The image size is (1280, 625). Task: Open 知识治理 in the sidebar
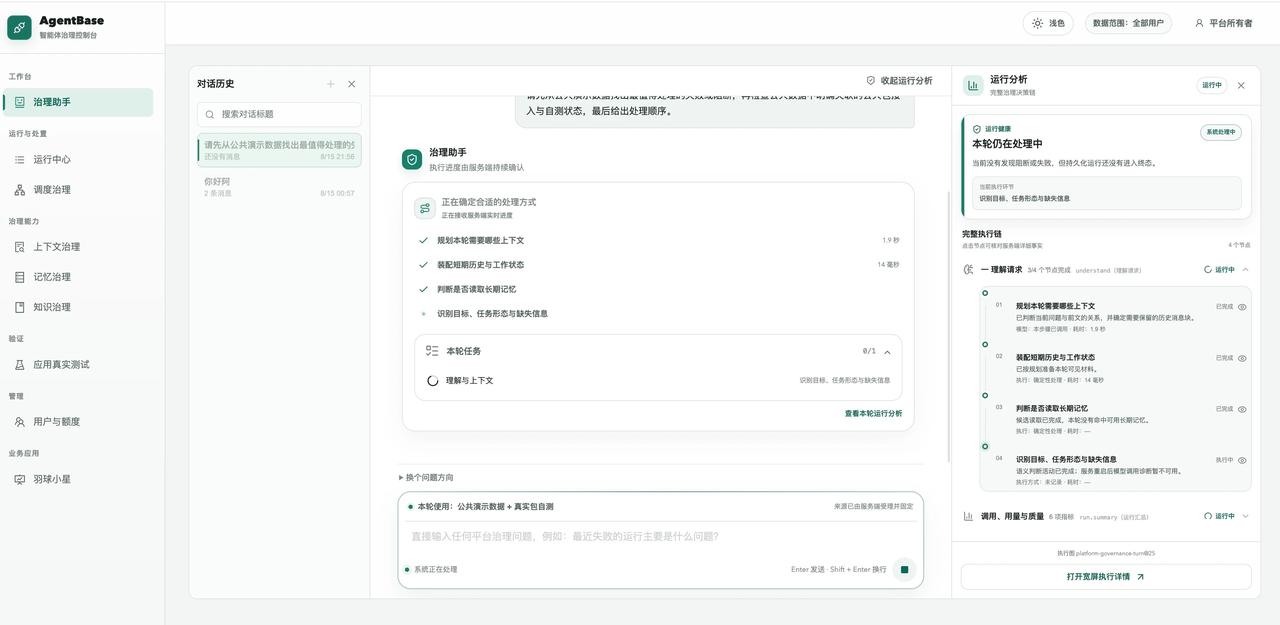click(78, 307)
